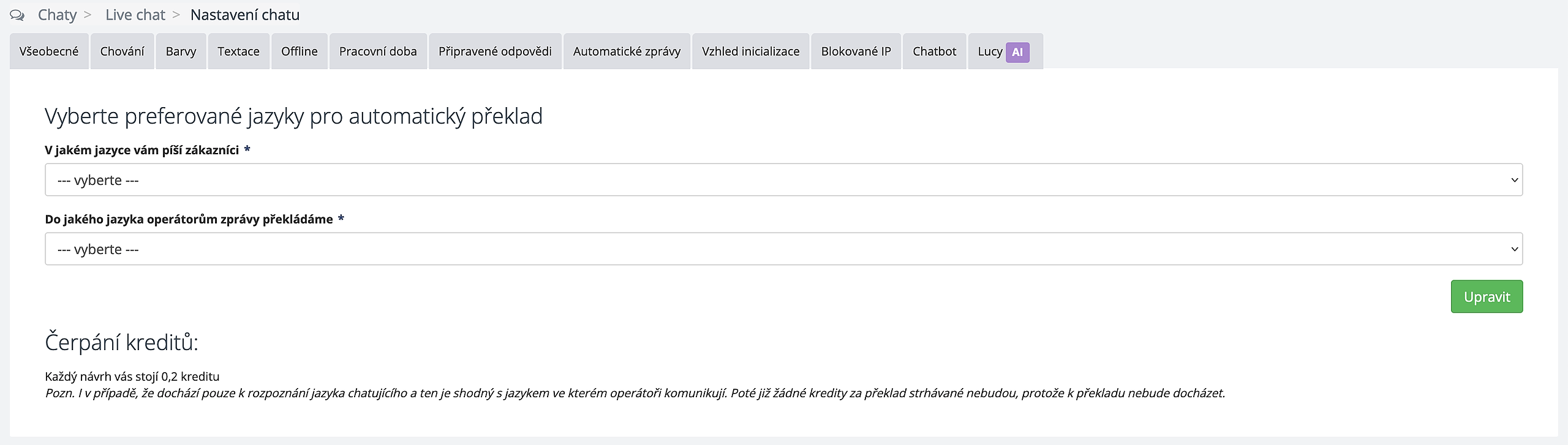Open the customer language dropdown
This screenshot has height=445, width=1568.
[x=783, y=180]
